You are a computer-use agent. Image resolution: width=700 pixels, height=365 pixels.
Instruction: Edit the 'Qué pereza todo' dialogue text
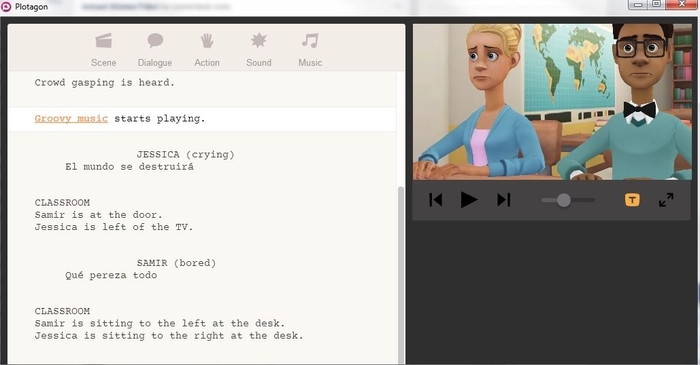tap(111, 275)
